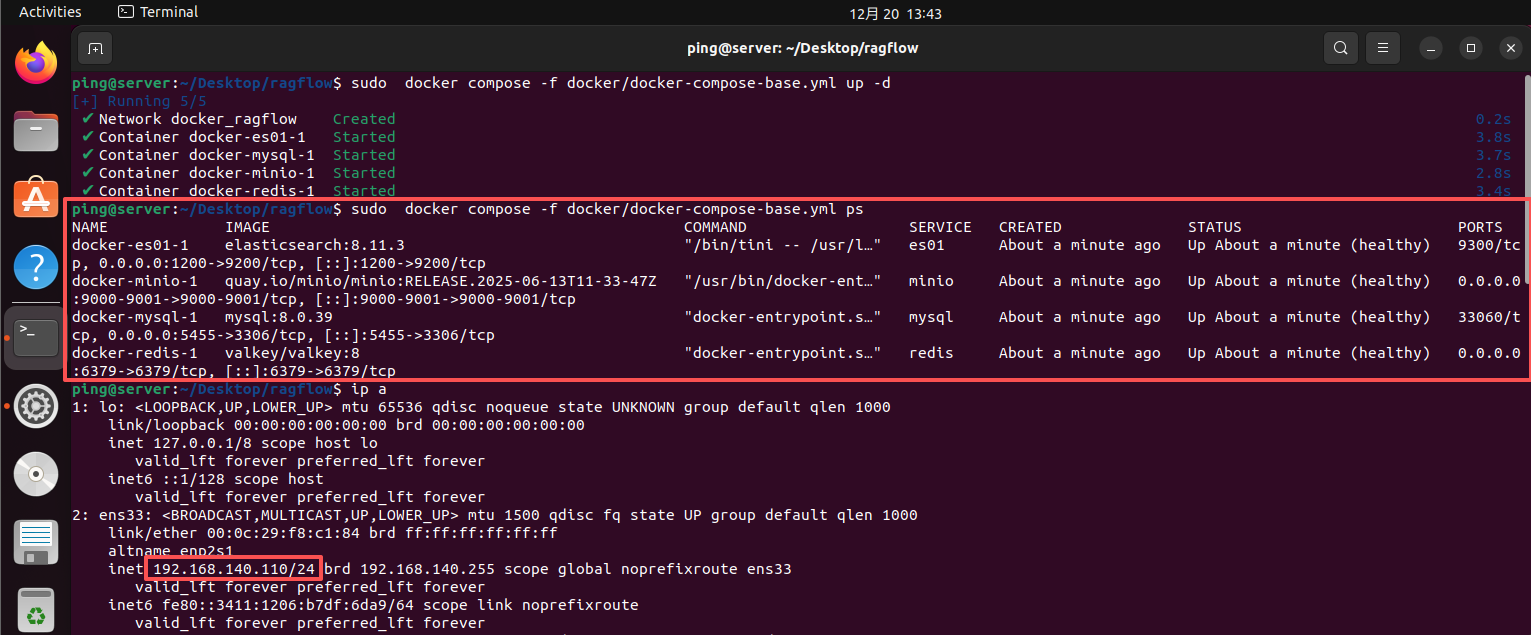Screen dimensions: 1531x635
Task: Open Settings with the gear dock icon
Action: 35,406
